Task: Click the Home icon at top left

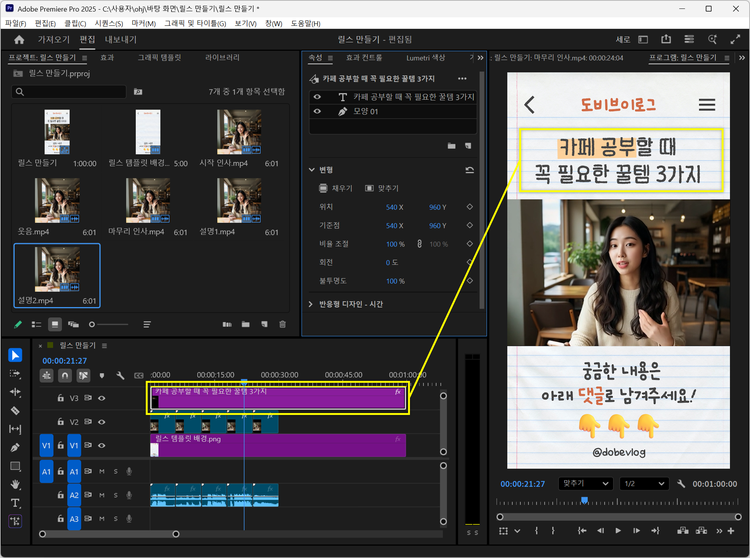Action: (18, 40)
